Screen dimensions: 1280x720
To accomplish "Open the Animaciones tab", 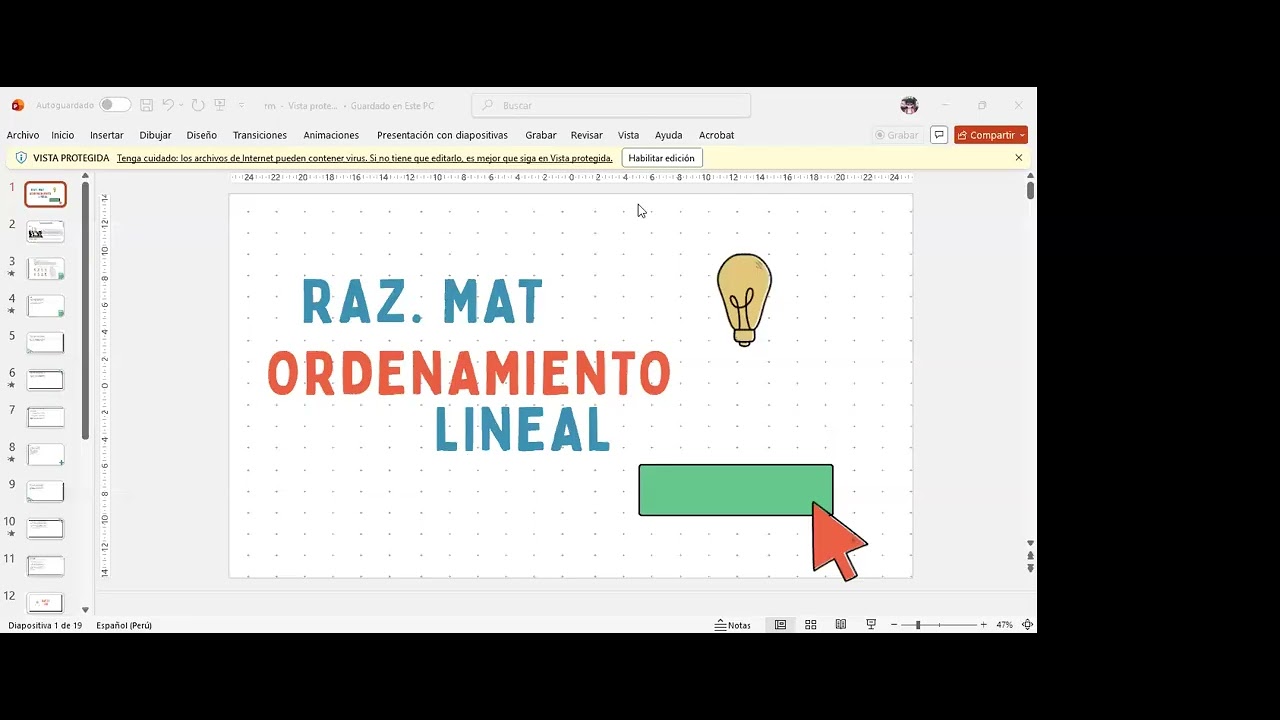I will point(331,135).
